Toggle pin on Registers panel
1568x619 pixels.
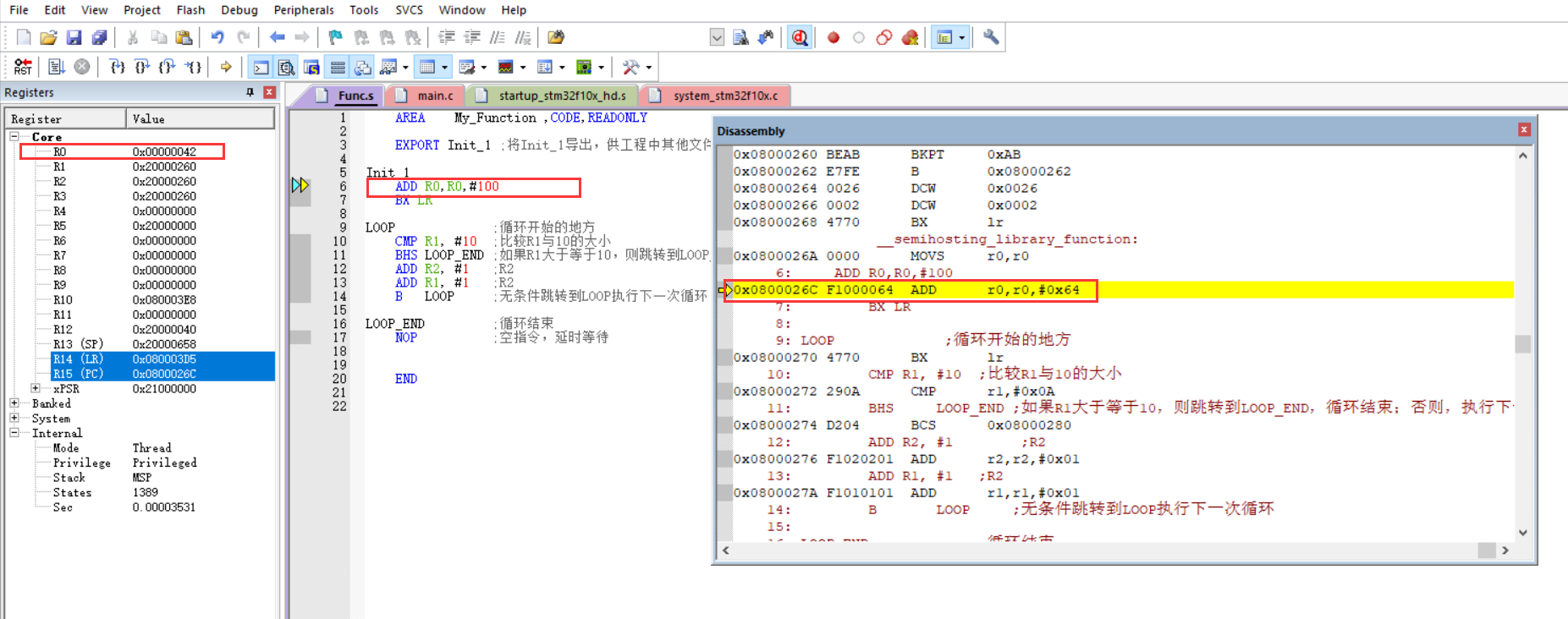click(x=250, y=92)
